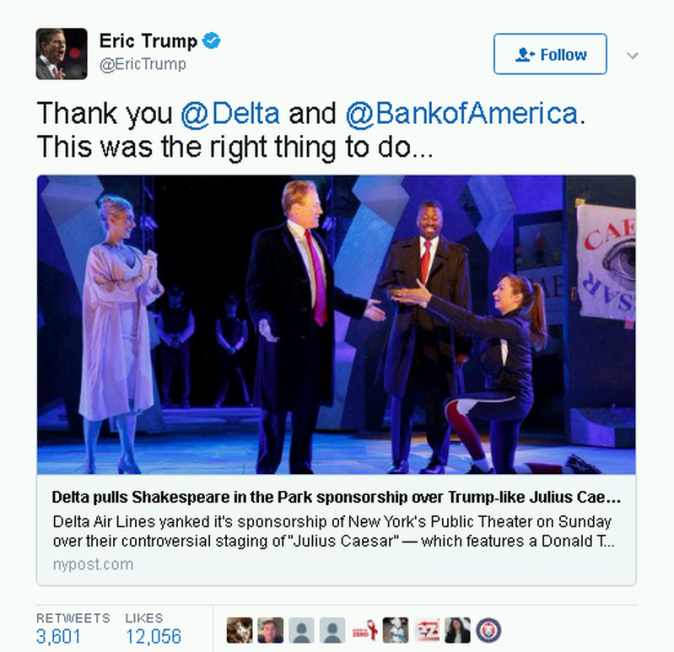674x652 pixels.
Task: Open Eric Trump's profile picture
Action: (61, 54)
